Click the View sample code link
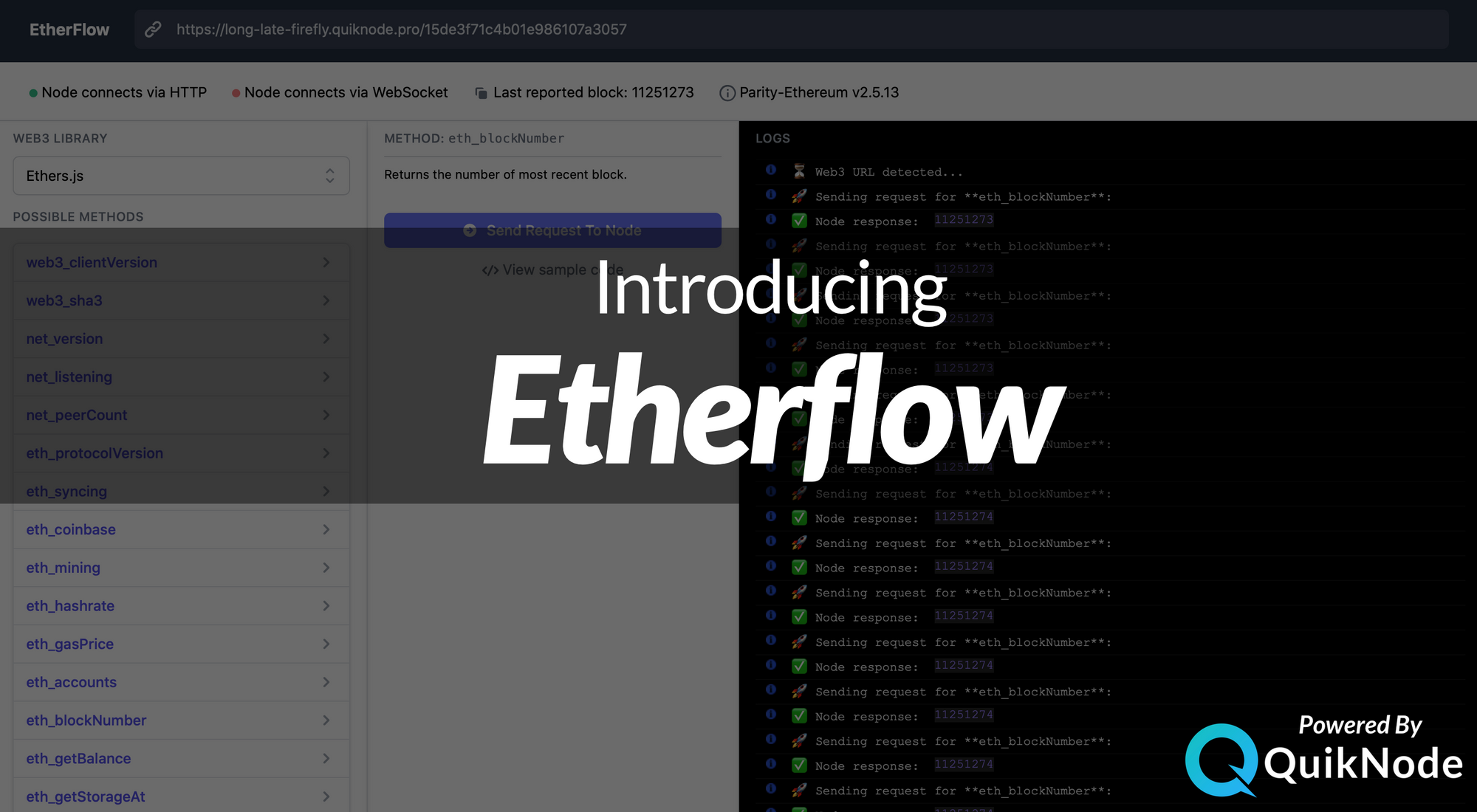Image resolution: width=1477 pixels, height=812 pixels. pos(563,269)
